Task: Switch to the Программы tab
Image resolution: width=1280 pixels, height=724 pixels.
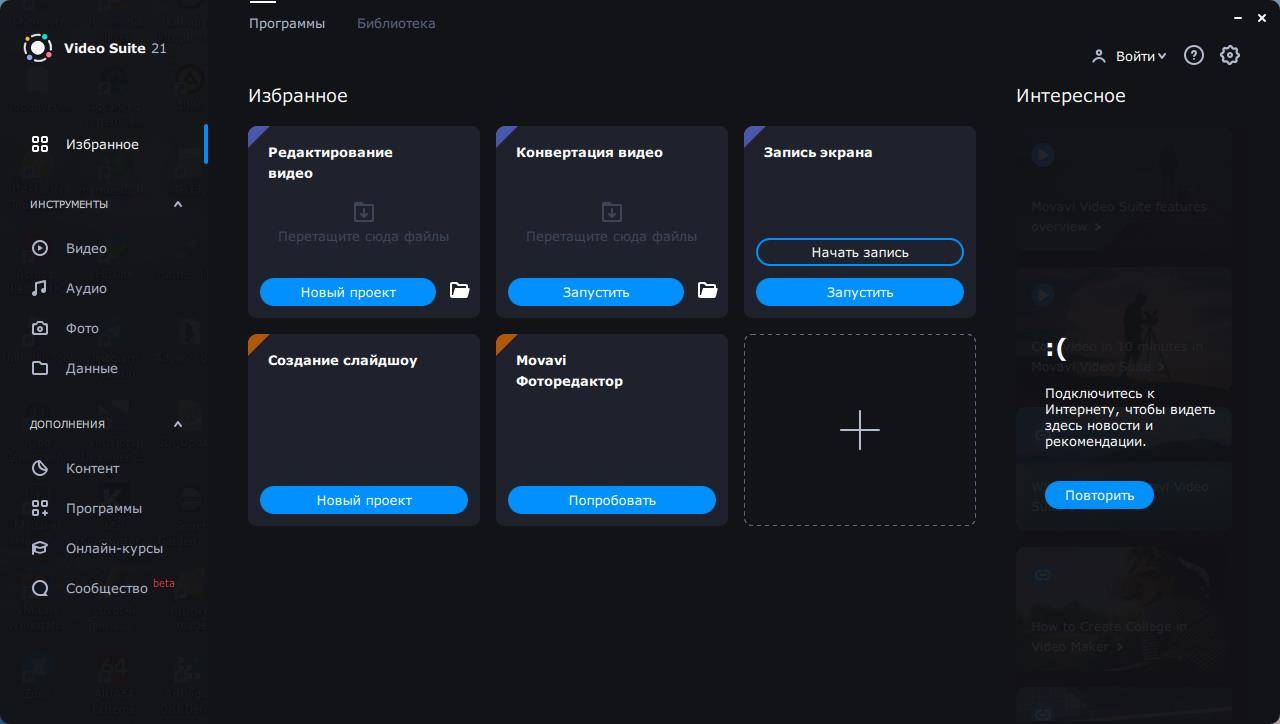Action: tap(287, 23)
